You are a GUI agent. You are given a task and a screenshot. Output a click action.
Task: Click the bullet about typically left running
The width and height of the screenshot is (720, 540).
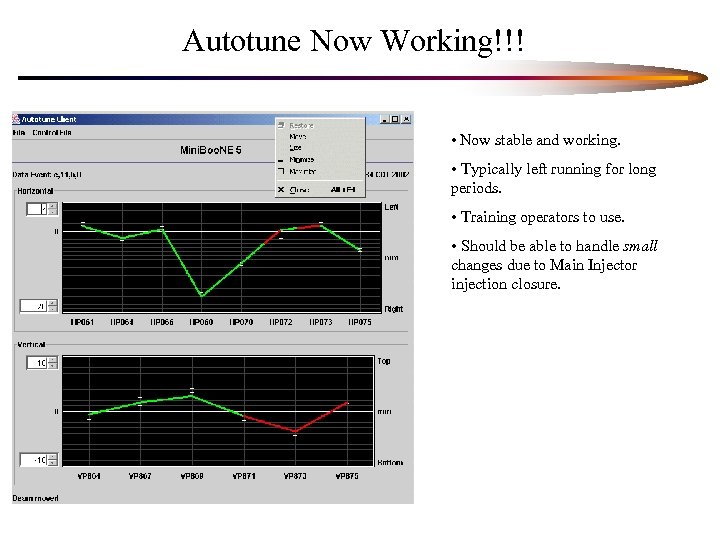pos(553,178)
